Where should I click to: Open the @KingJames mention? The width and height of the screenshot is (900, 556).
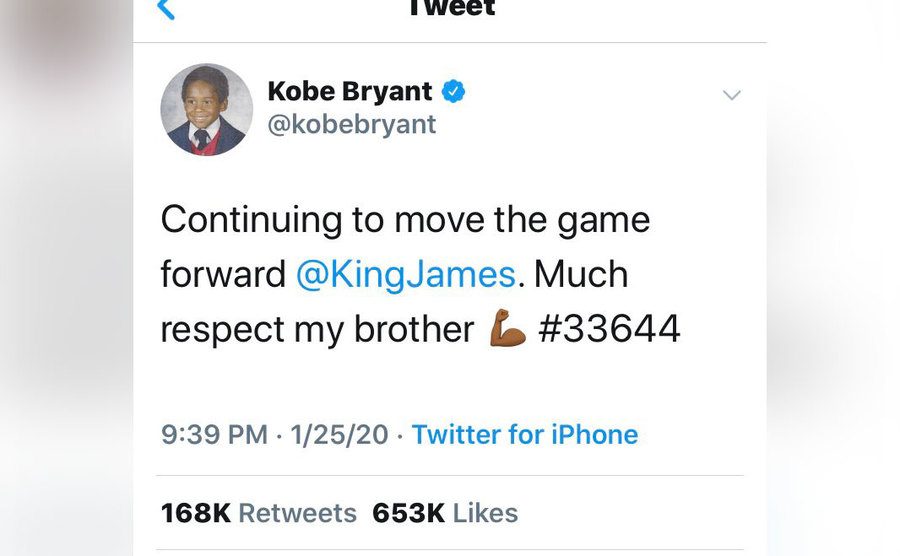405,275
